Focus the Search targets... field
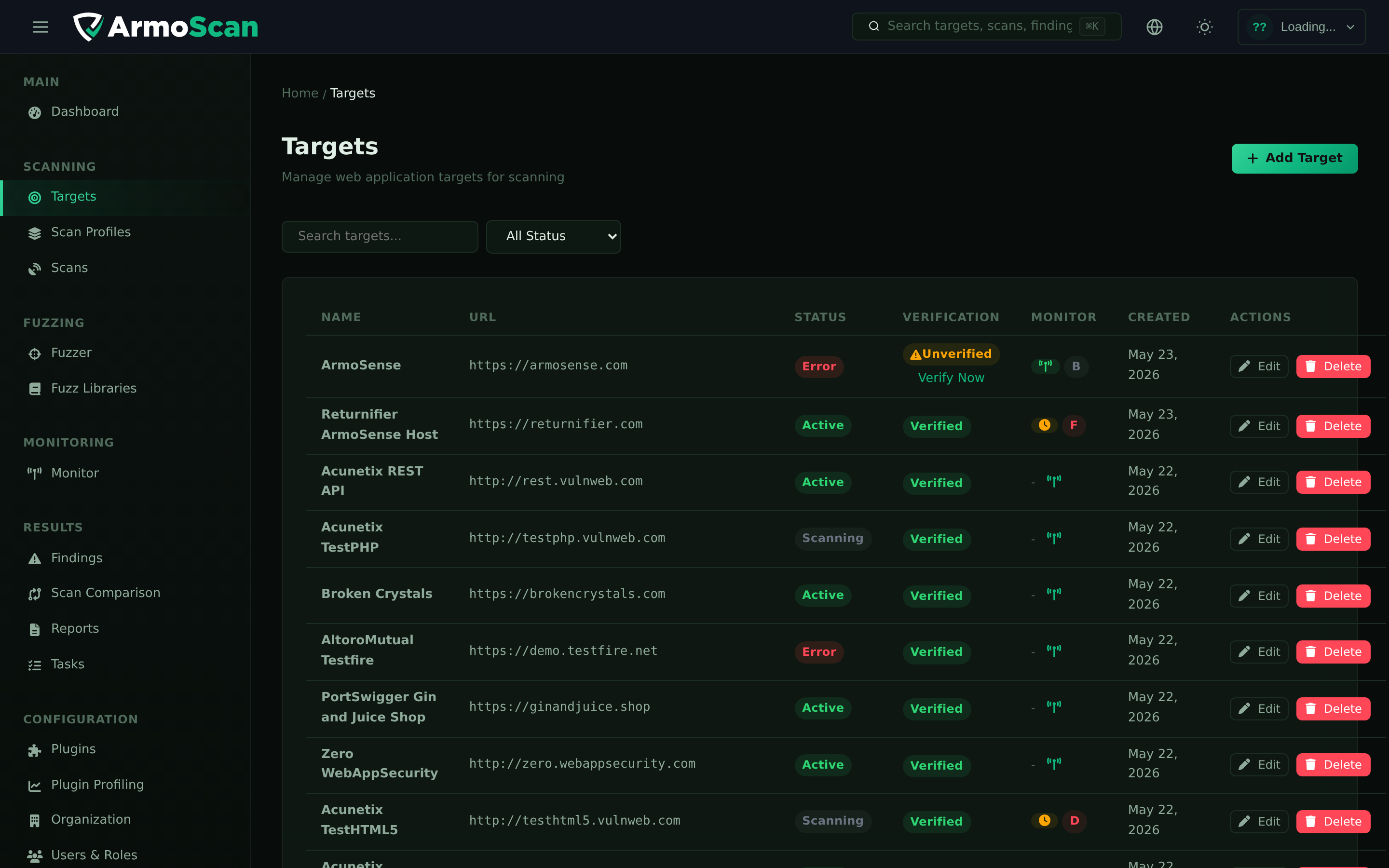The width and height of the screenshot is (1389, 868). 380,236
